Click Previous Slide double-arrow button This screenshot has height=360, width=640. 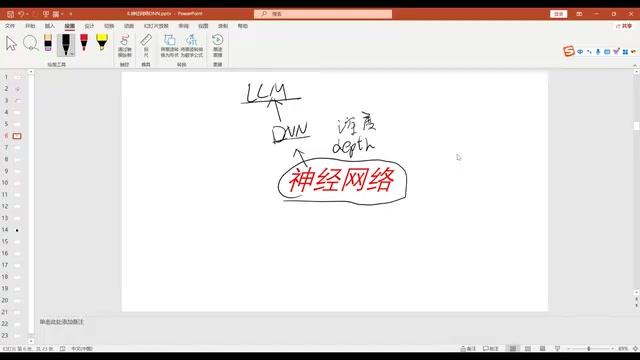(x=636, y=299)
